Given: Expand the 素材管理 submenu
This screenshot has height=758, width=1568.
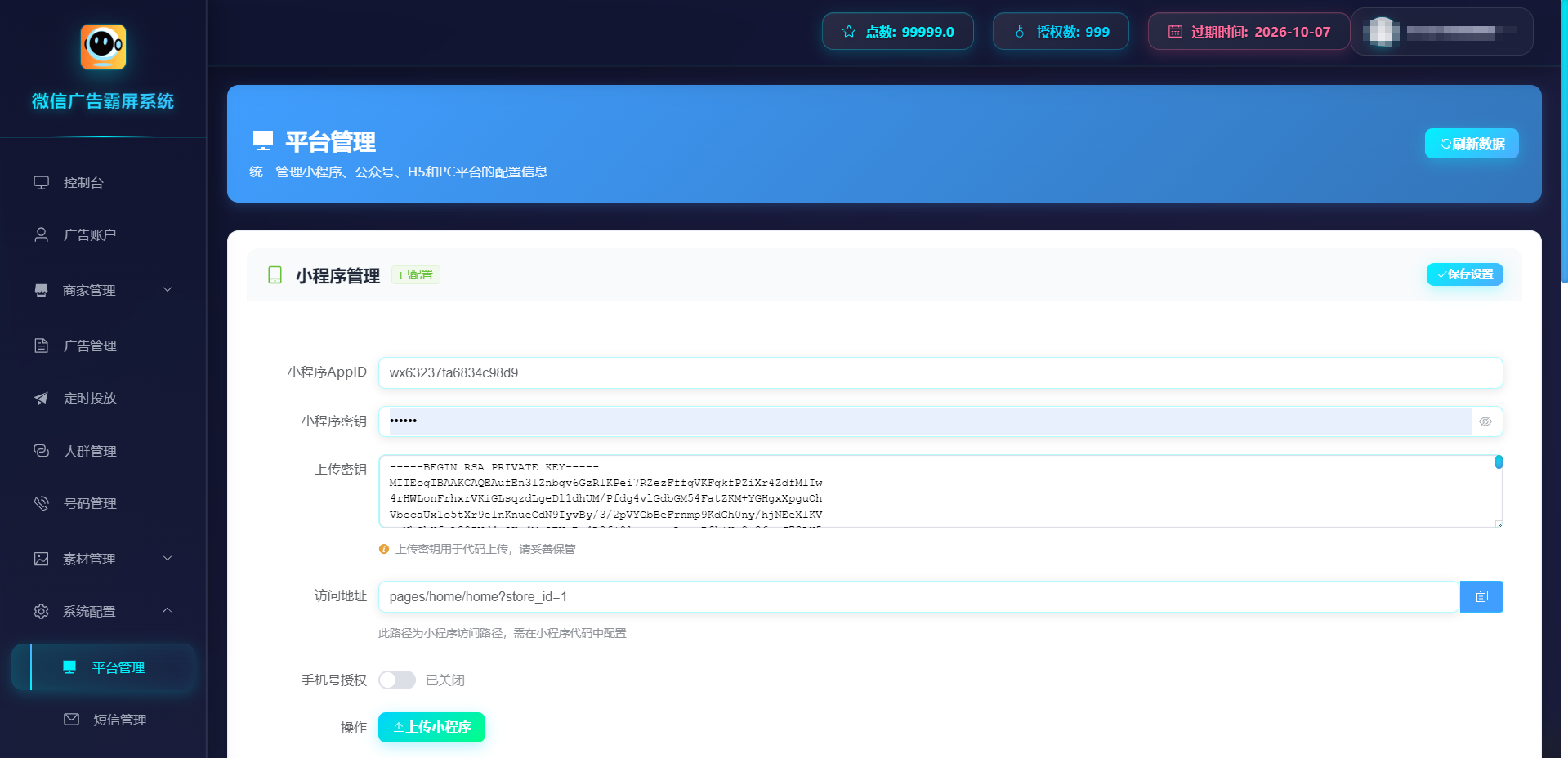Looking at the screenshot, I should (167, 559).
